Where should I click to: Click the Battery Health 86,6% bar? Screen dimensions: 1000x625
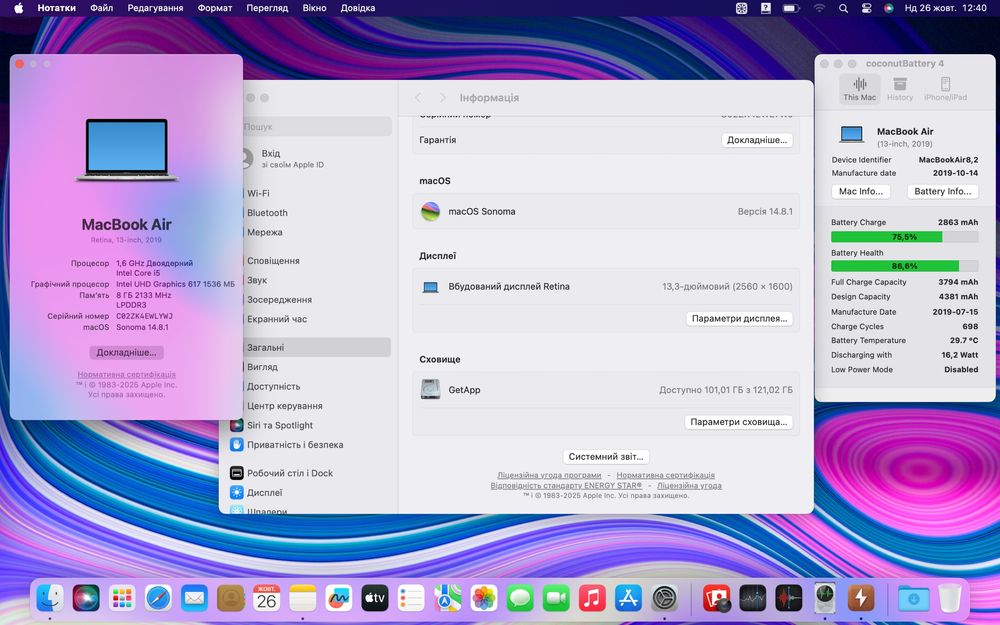(904, 266)
